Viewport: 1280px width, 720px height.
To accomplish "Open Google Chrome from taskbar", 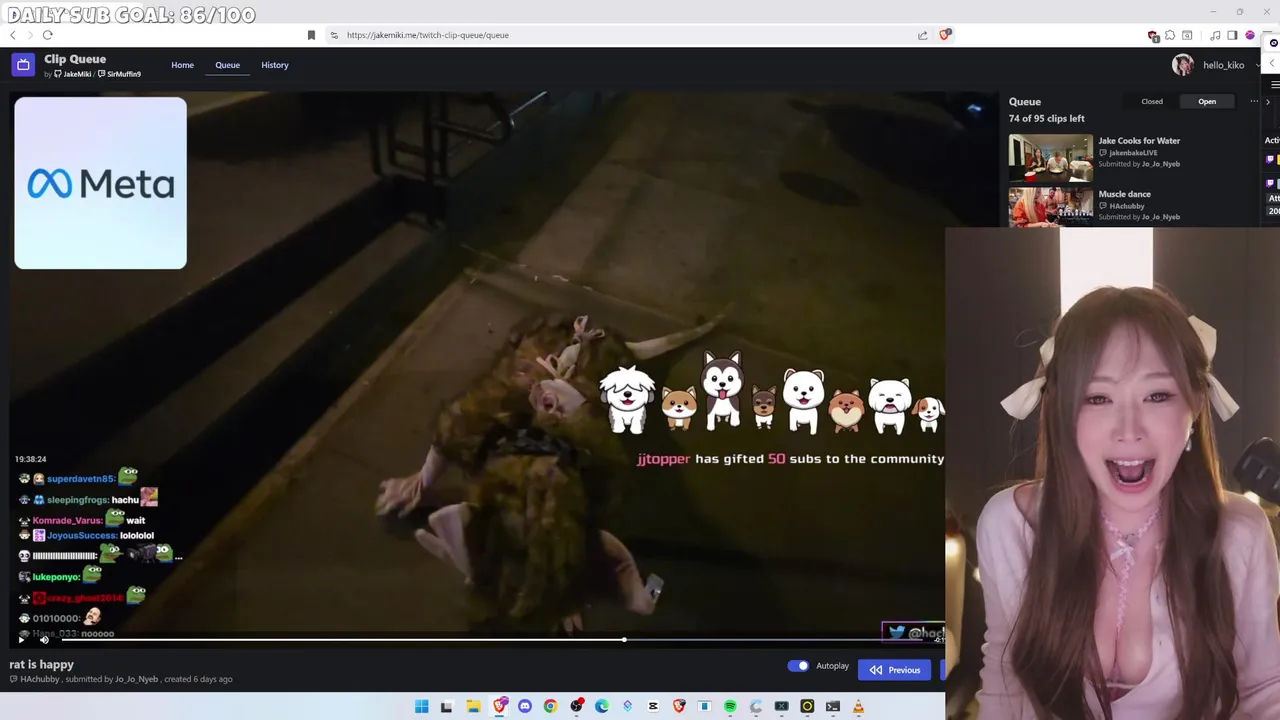I will [550, 707].
